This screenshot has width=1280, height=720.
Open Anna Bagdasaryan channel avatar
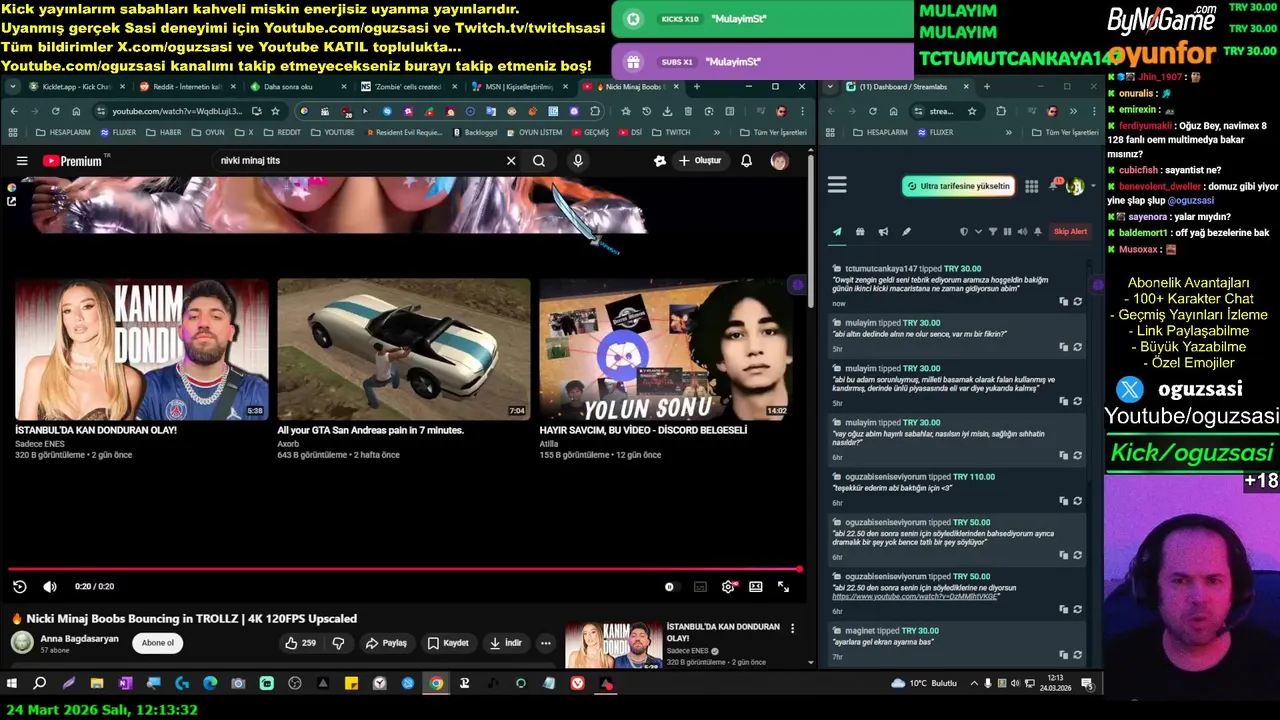[x=22, y=643]
